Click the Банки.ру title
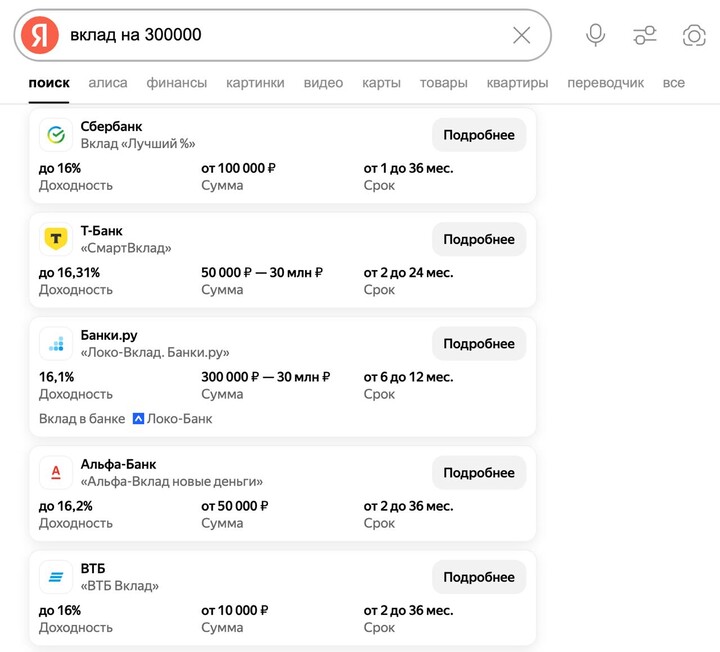This screenshot has width=720, height=652. [x=109, y=335]
